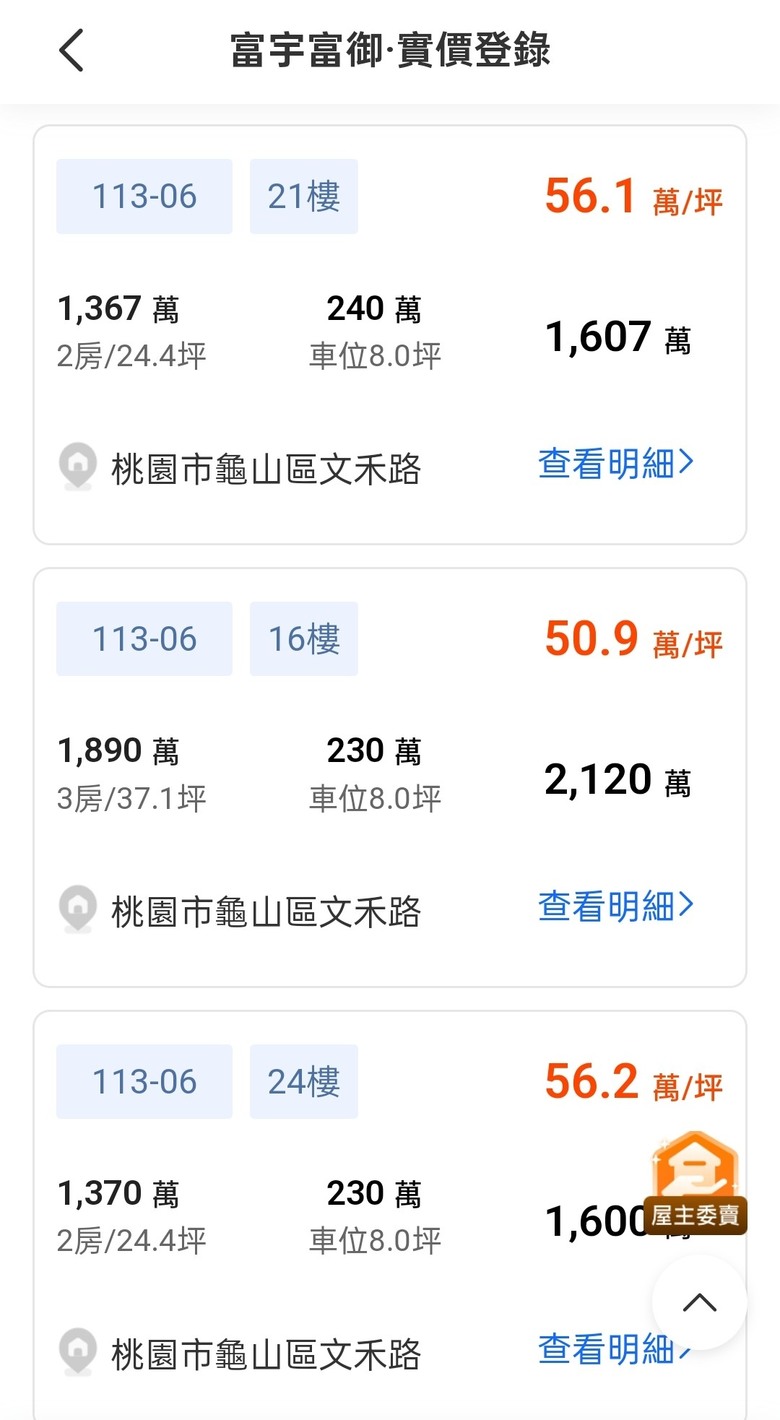Viewport: 780px width, 1420px height.
Task: Tap the back arrow icon
Action: (x=71, y=51)
